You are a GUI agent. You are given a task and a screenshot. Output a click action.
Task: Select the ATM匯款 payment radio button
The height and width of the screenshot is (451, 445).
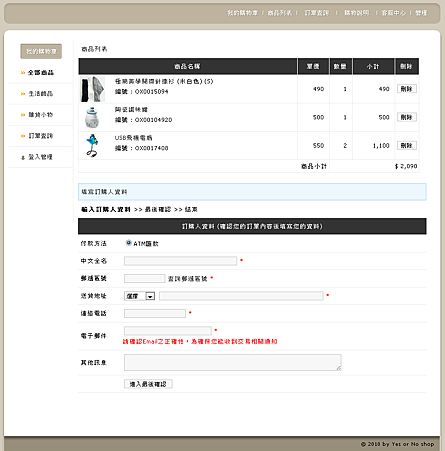point(128,243)
